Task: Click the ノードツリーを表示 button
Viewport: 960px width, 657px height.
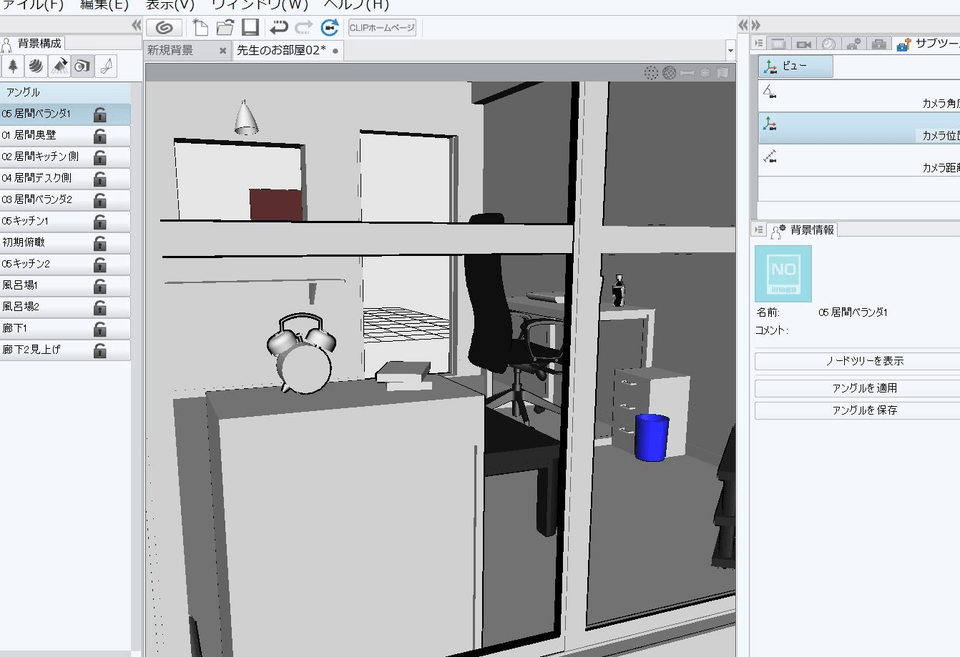Action: (856, 361)
